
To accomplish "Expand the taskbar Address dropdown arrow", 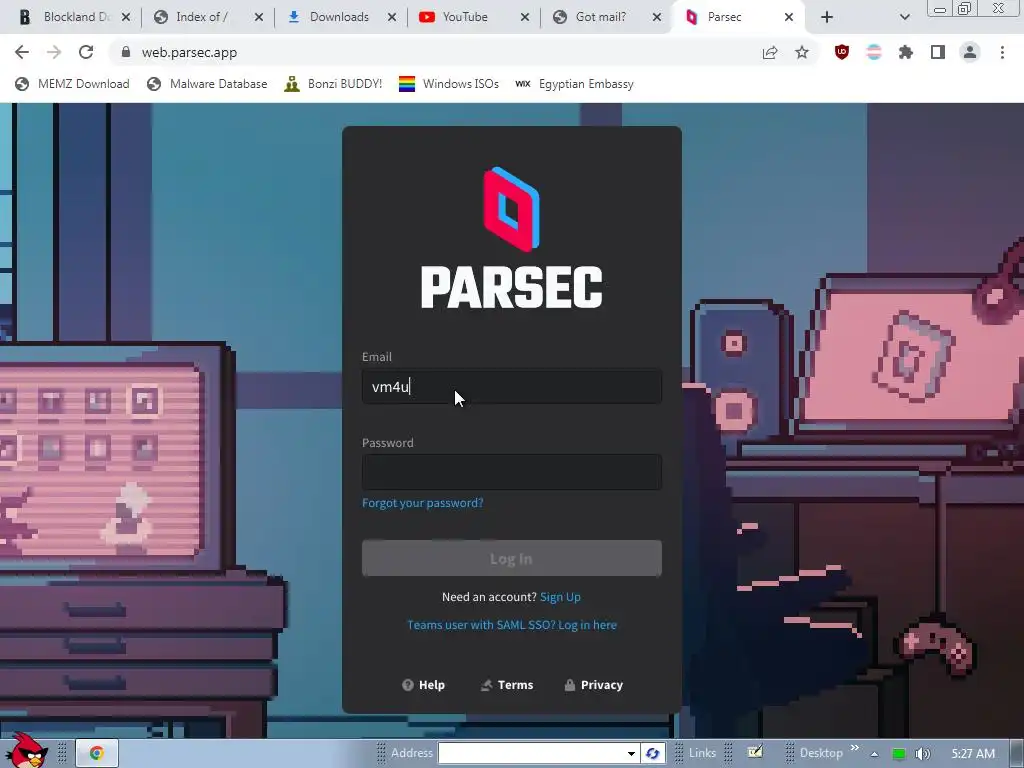I will point(631,753).
